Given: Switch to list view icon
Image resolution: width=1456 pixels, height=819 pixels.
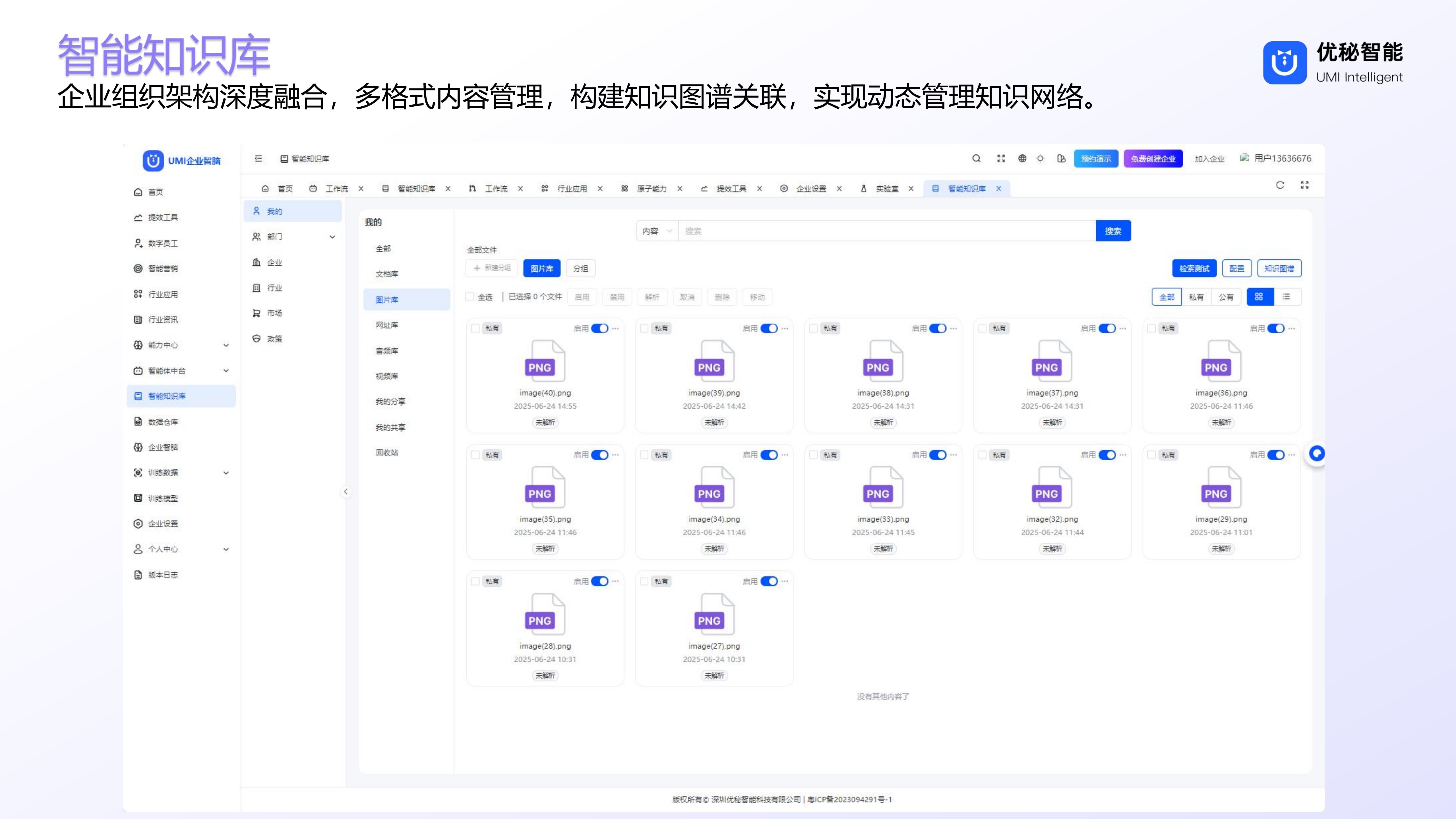Looking at the screenshot, I should coord(1287,297).
